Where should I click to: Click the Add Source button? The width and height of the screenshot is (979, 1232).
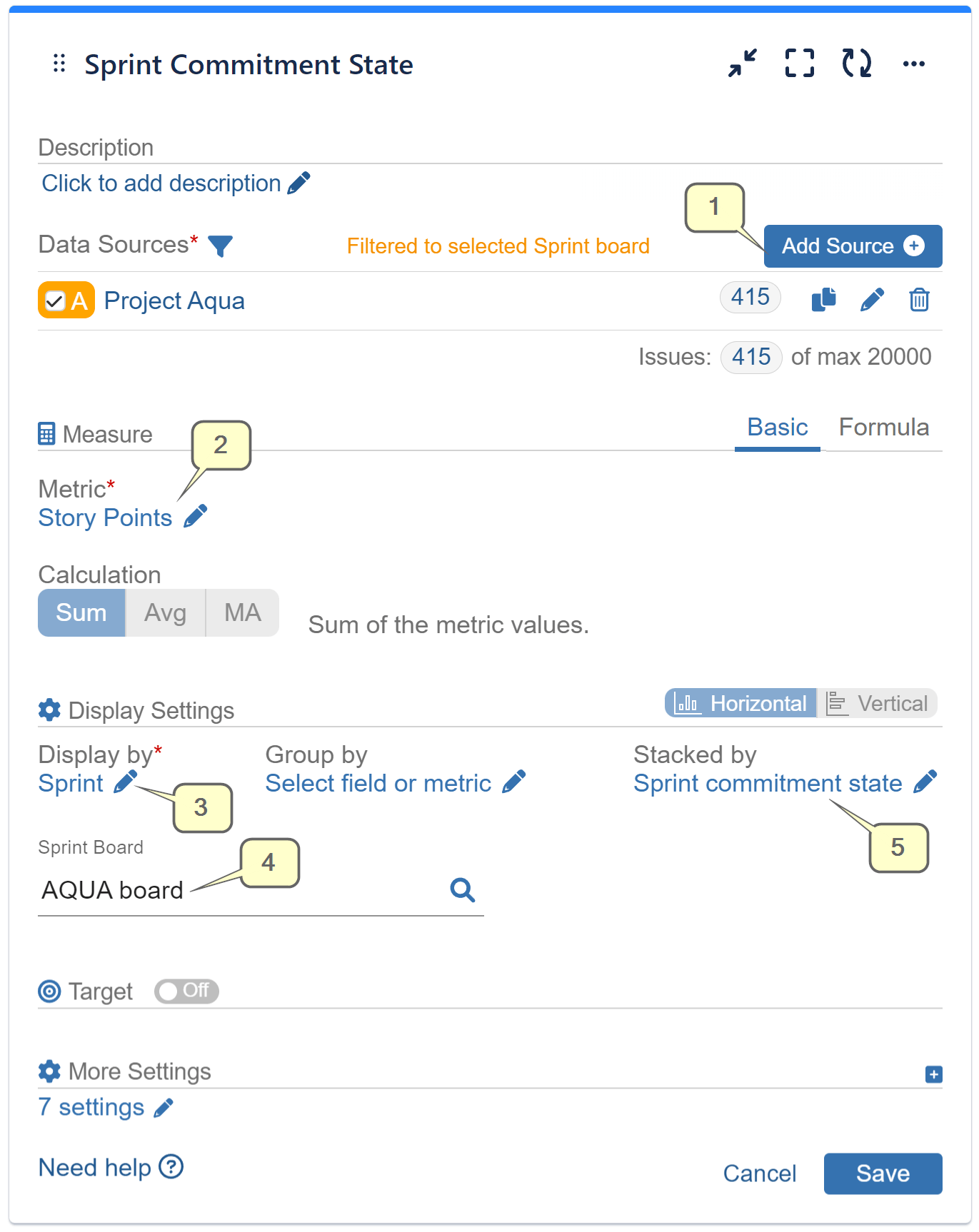pyautogui.click(x=852, y=246)
